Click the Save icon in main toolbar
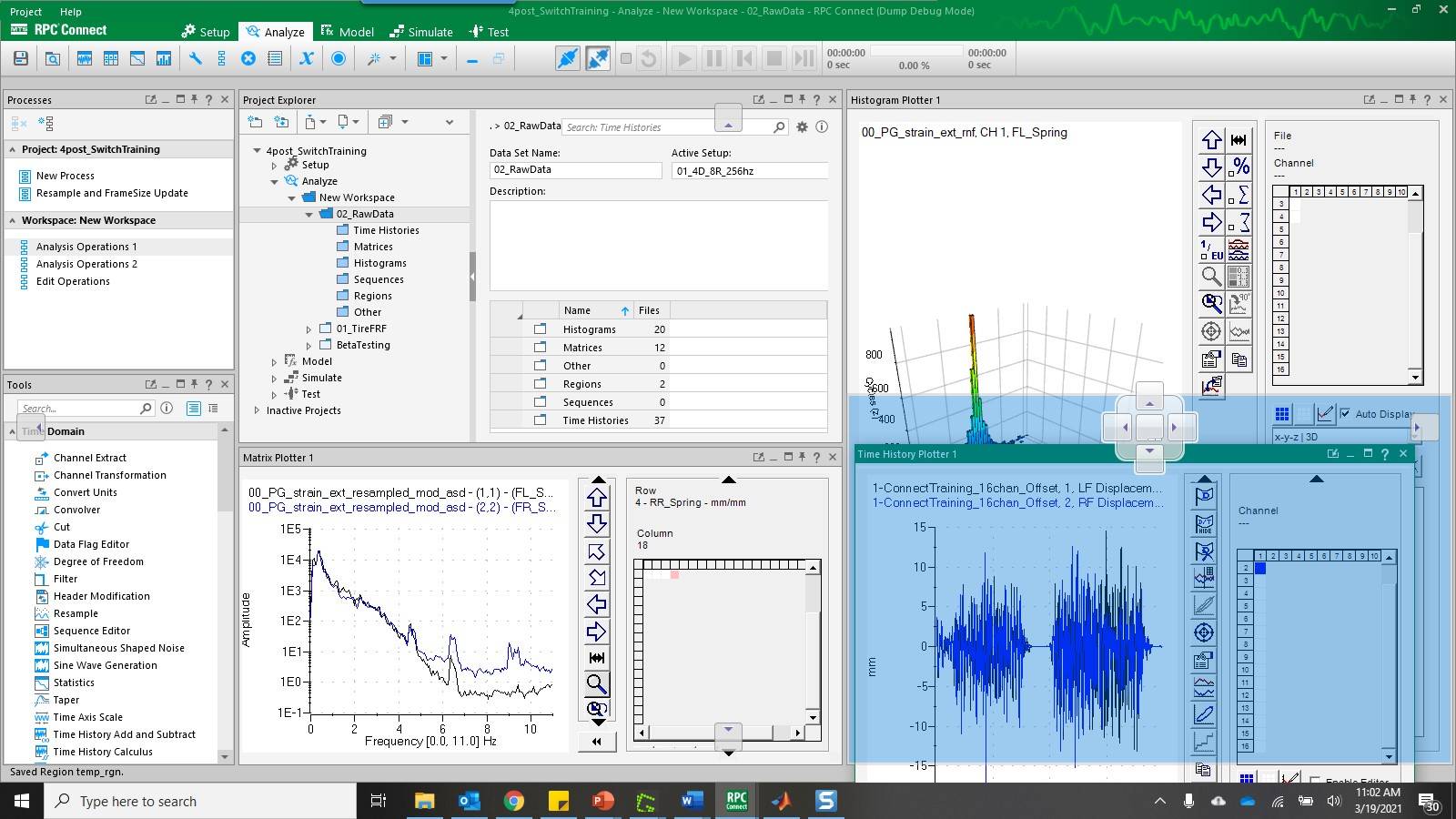The height and width of the screenshot is (819, 1456). [21, 58]
